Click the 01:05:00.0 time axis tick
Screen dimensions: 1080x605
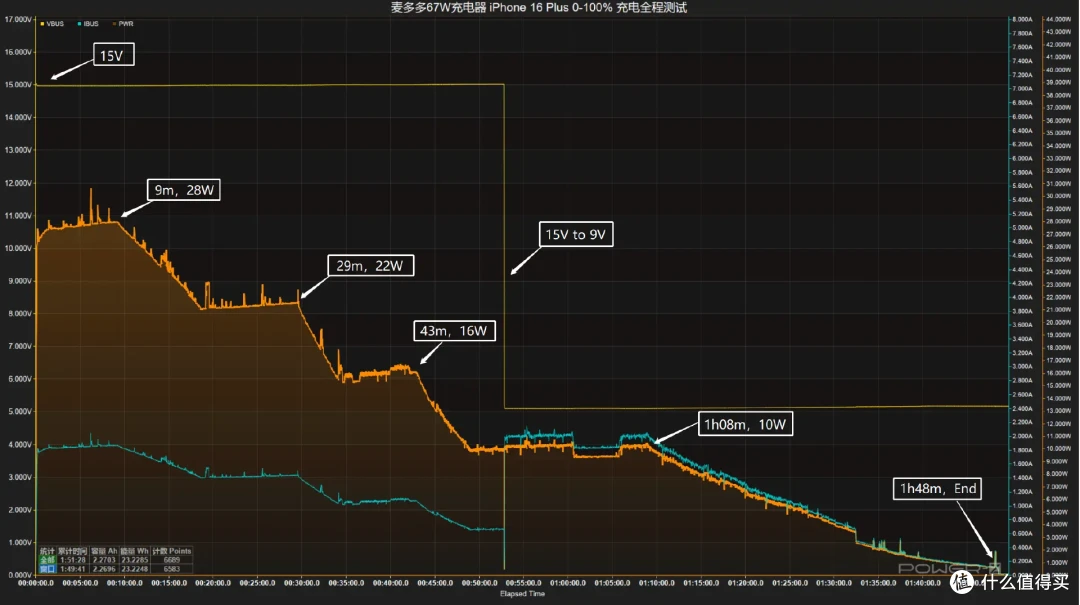click(x=612, y=583)
